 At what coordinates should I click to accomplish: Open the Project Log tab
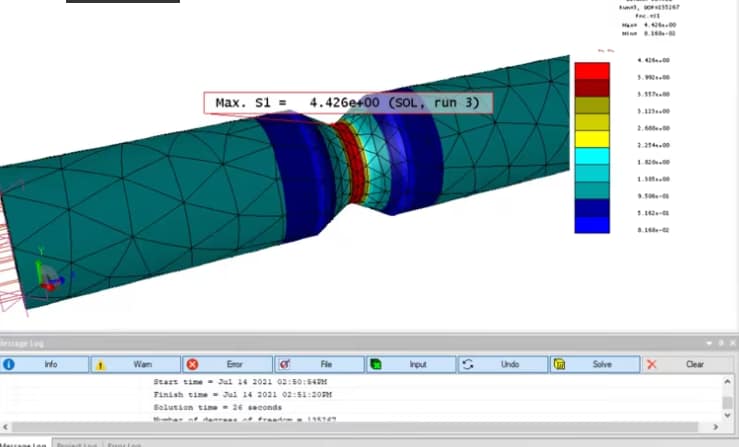point(77,444)
